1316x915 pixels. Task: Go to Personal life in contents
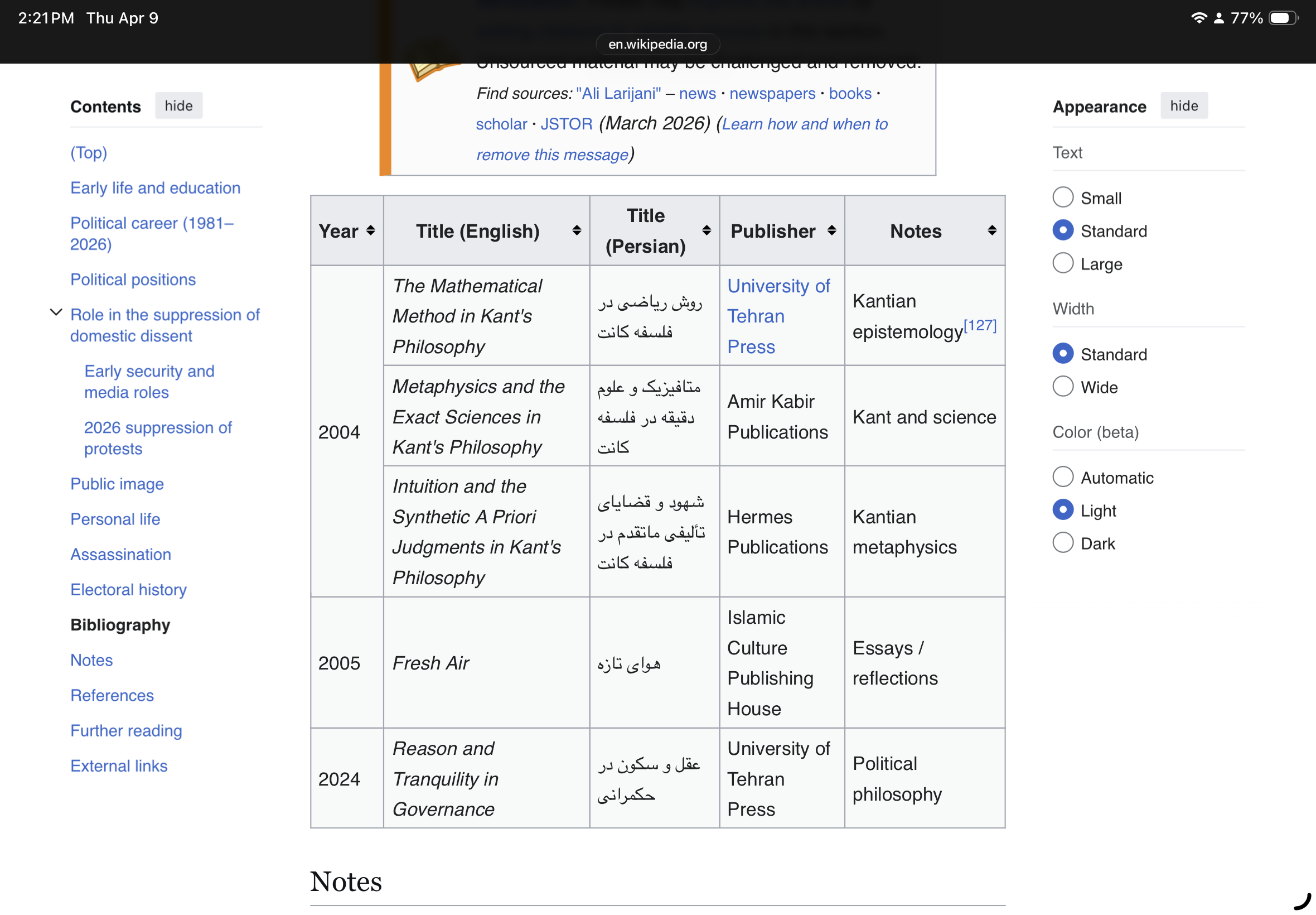[115, 519]
